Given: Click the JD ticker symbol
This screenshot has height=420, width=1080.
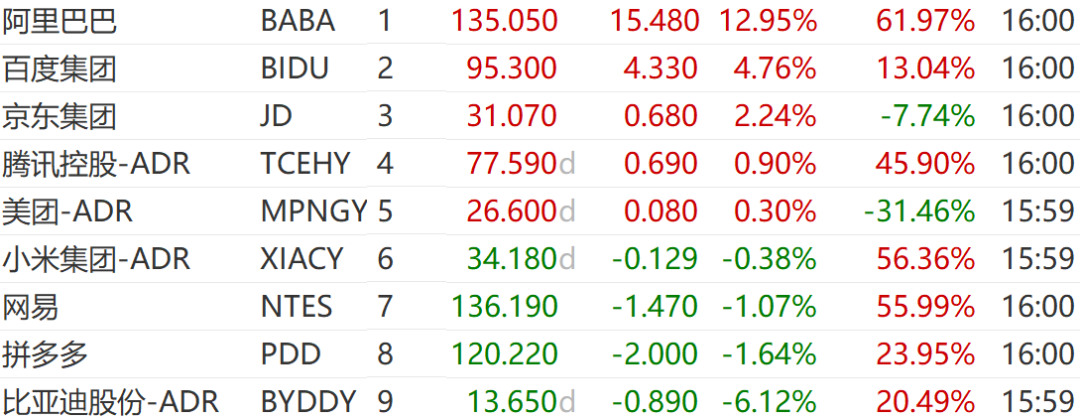Looking at the screenshot, I should (x=277, y=116).
